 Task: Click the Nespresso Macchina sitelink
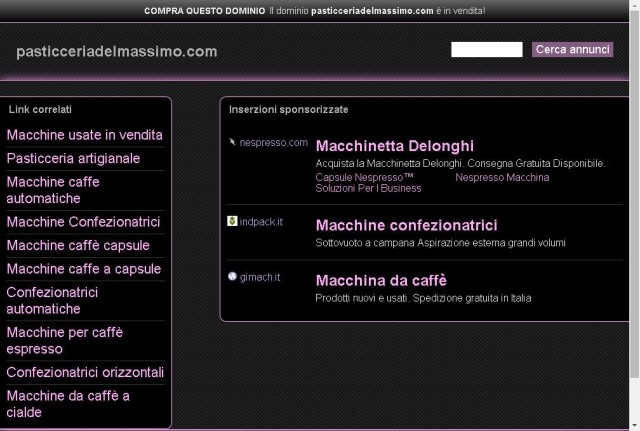(502, 178)
